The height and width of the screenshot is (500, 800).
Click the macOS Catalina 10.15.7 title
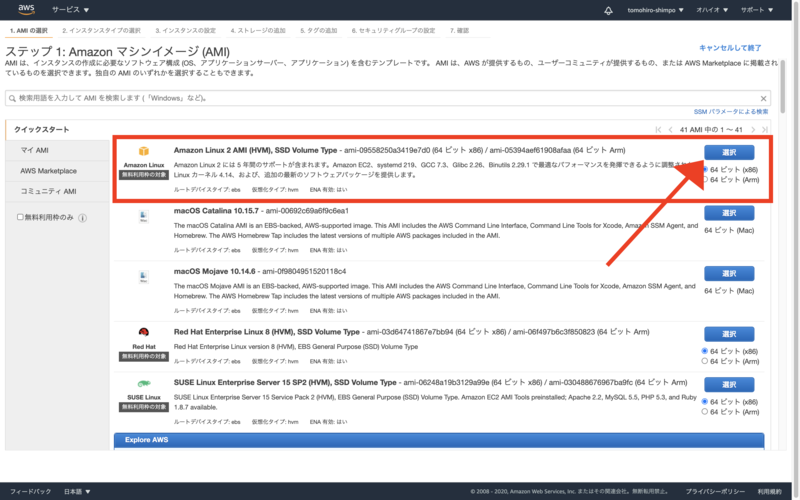[216, 211]
